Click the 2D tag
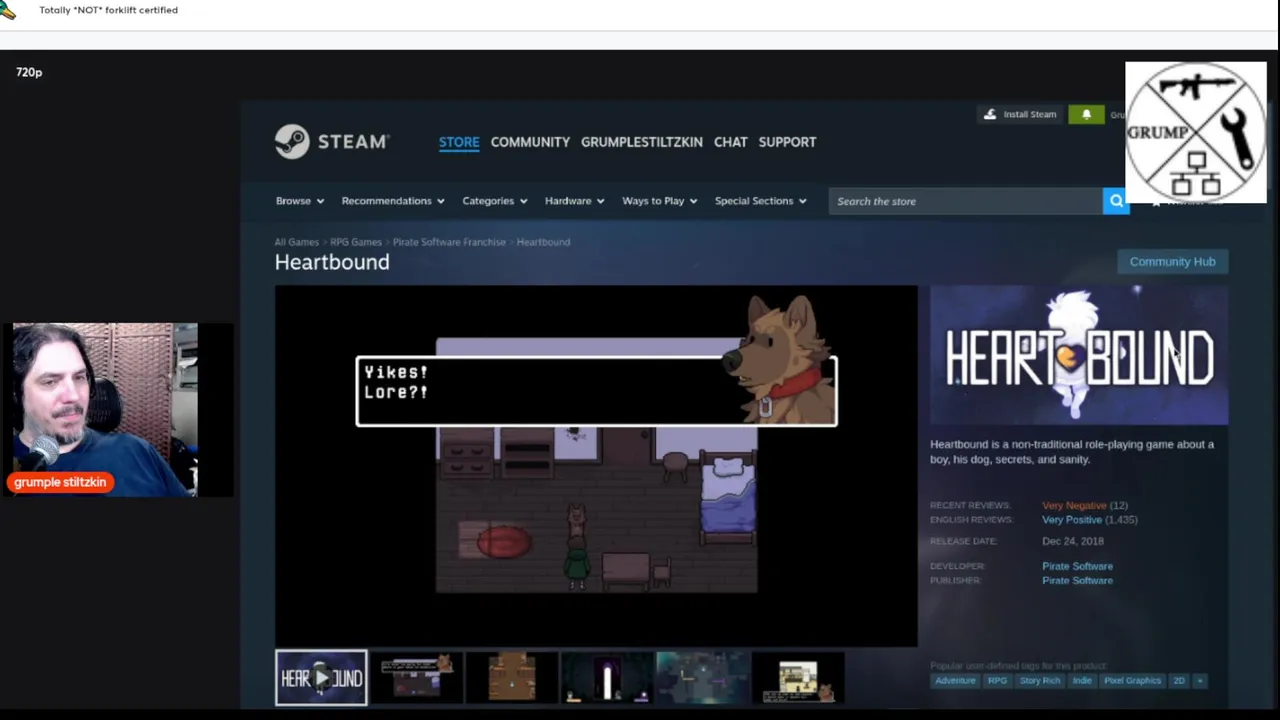Image resolution: width=1280 pixels, height=720 pixels. point(1179,681)
